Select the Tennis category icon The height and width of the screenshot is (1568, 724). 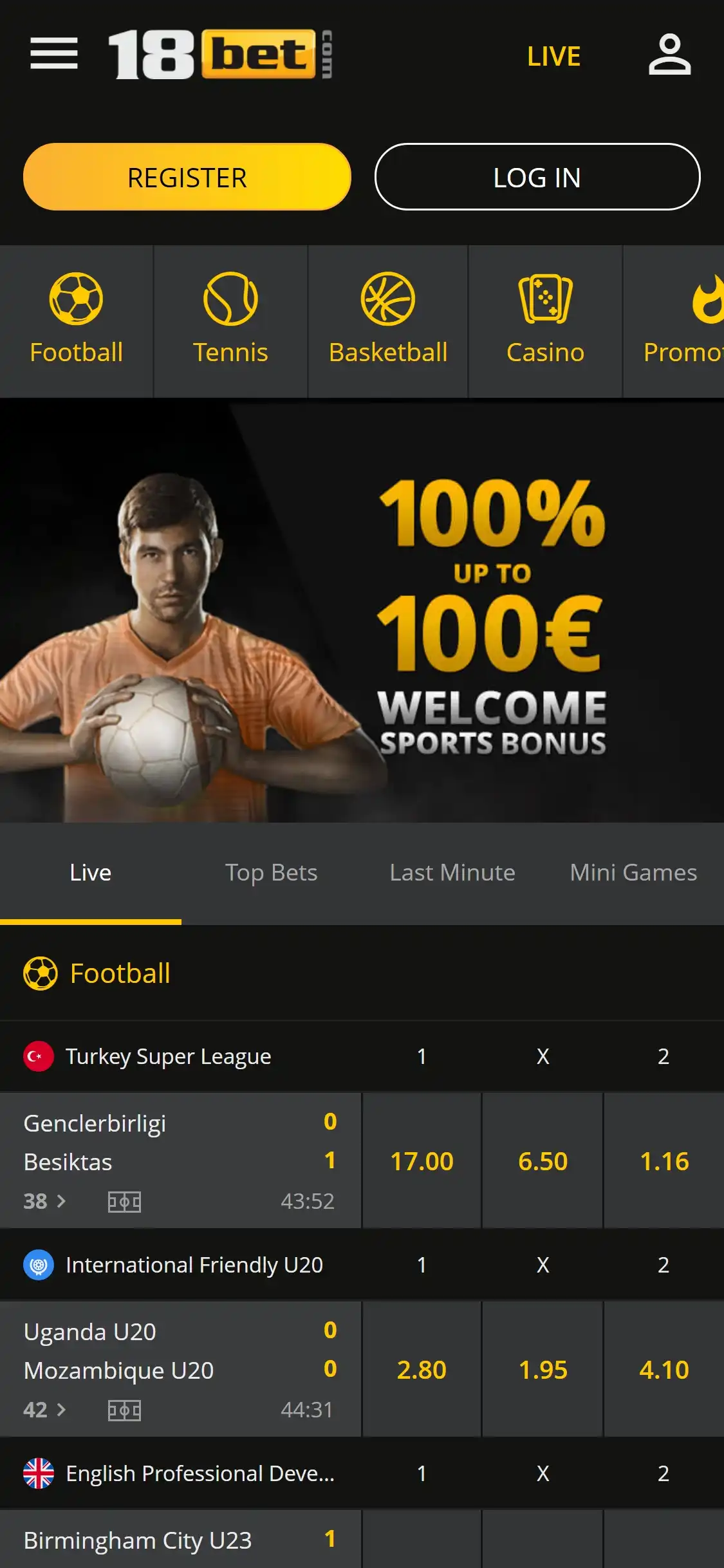coord(230,299)
